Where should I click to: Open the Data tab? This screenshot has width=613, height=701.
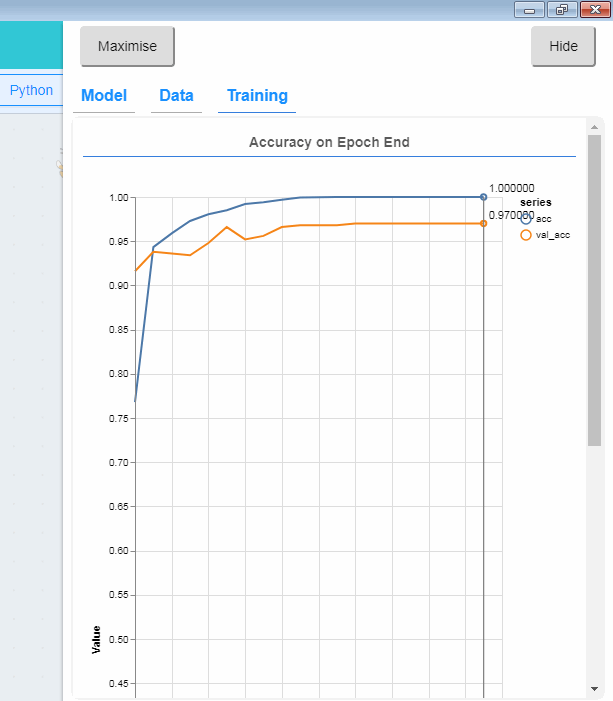(x=176, y=96)
